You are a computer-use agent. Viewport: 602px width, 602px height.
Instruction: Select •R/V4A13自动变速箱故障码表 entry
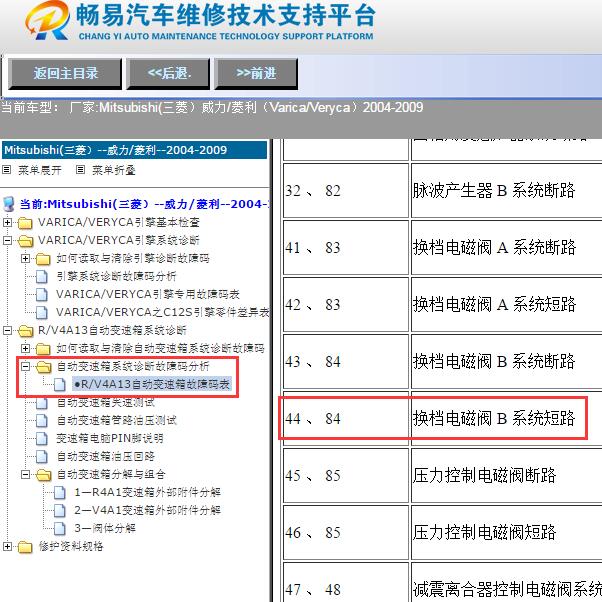point(152,384)
